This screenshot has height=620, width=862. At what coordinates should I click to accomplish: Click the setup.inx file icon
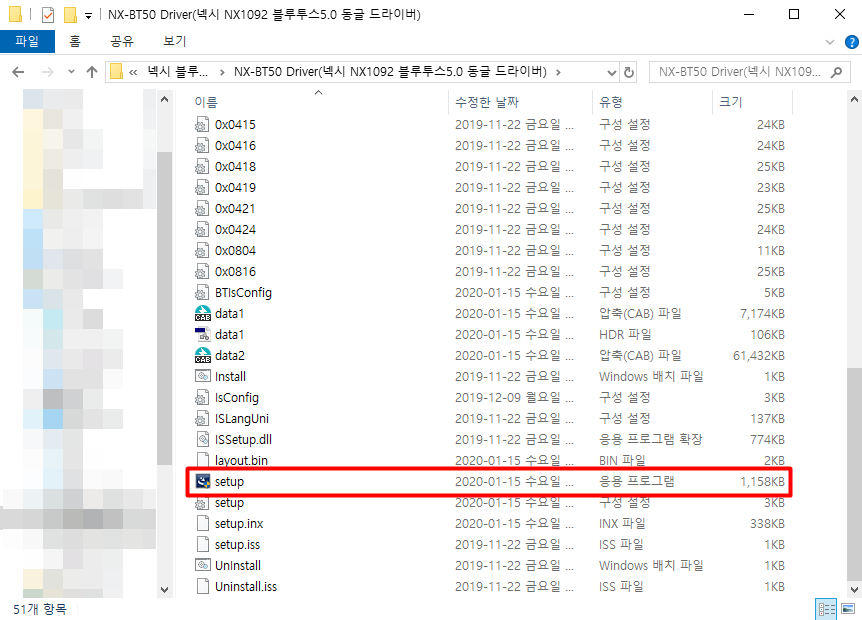pyautogui.click(x=202, y=524)
